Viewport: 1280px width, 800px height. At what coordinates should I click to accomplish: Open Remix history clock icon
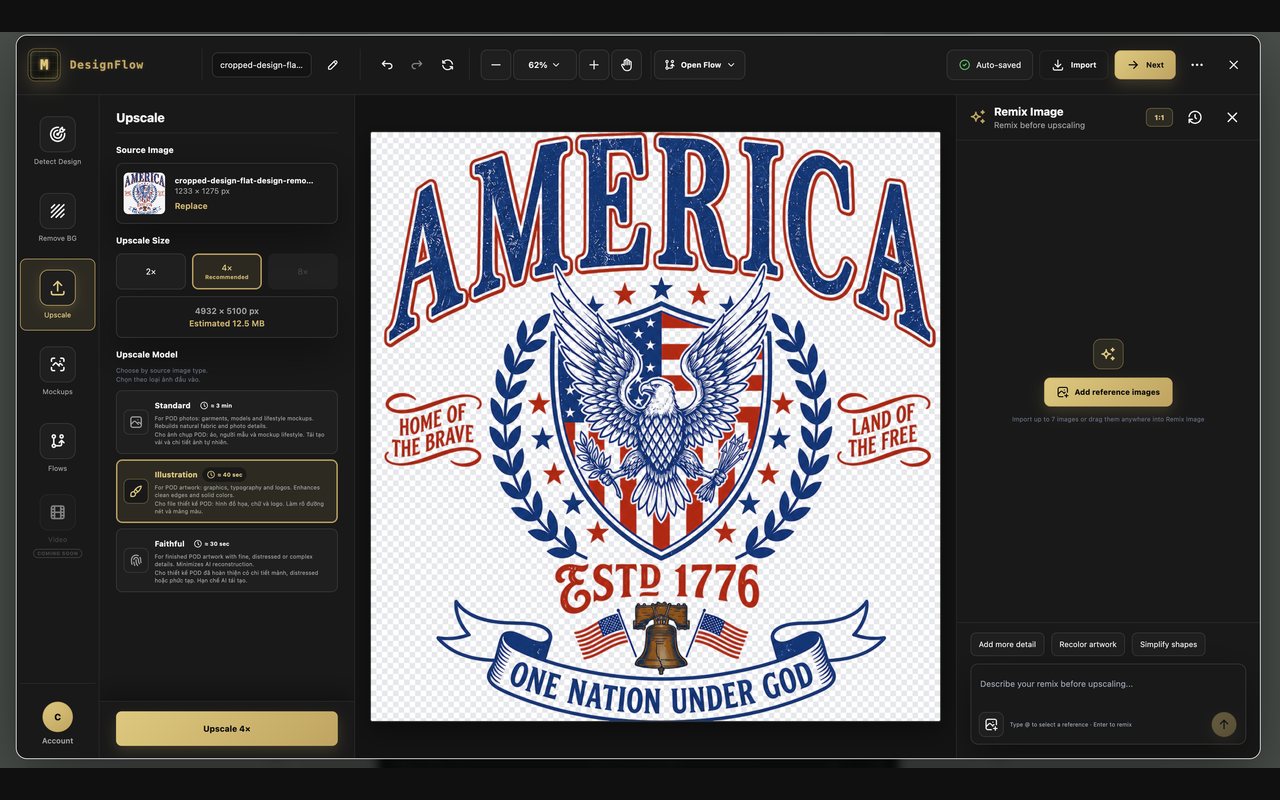(x=1195, y=117)
